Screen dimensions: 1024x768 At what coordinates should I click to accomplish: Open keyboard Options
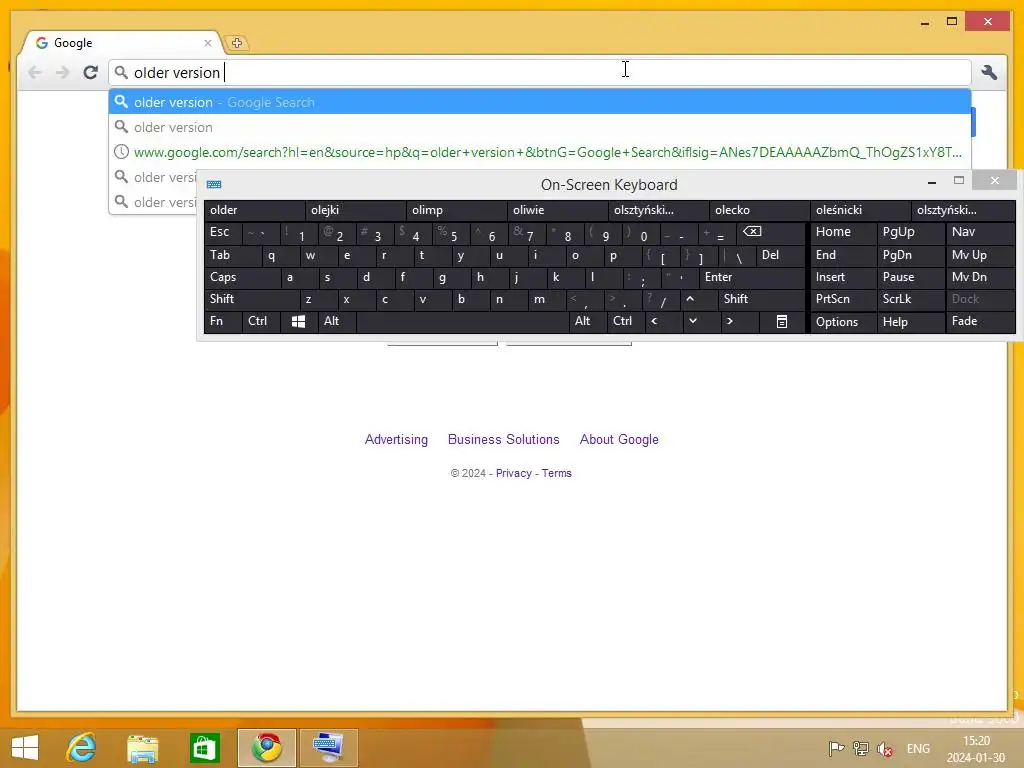(x=844, y=321)
